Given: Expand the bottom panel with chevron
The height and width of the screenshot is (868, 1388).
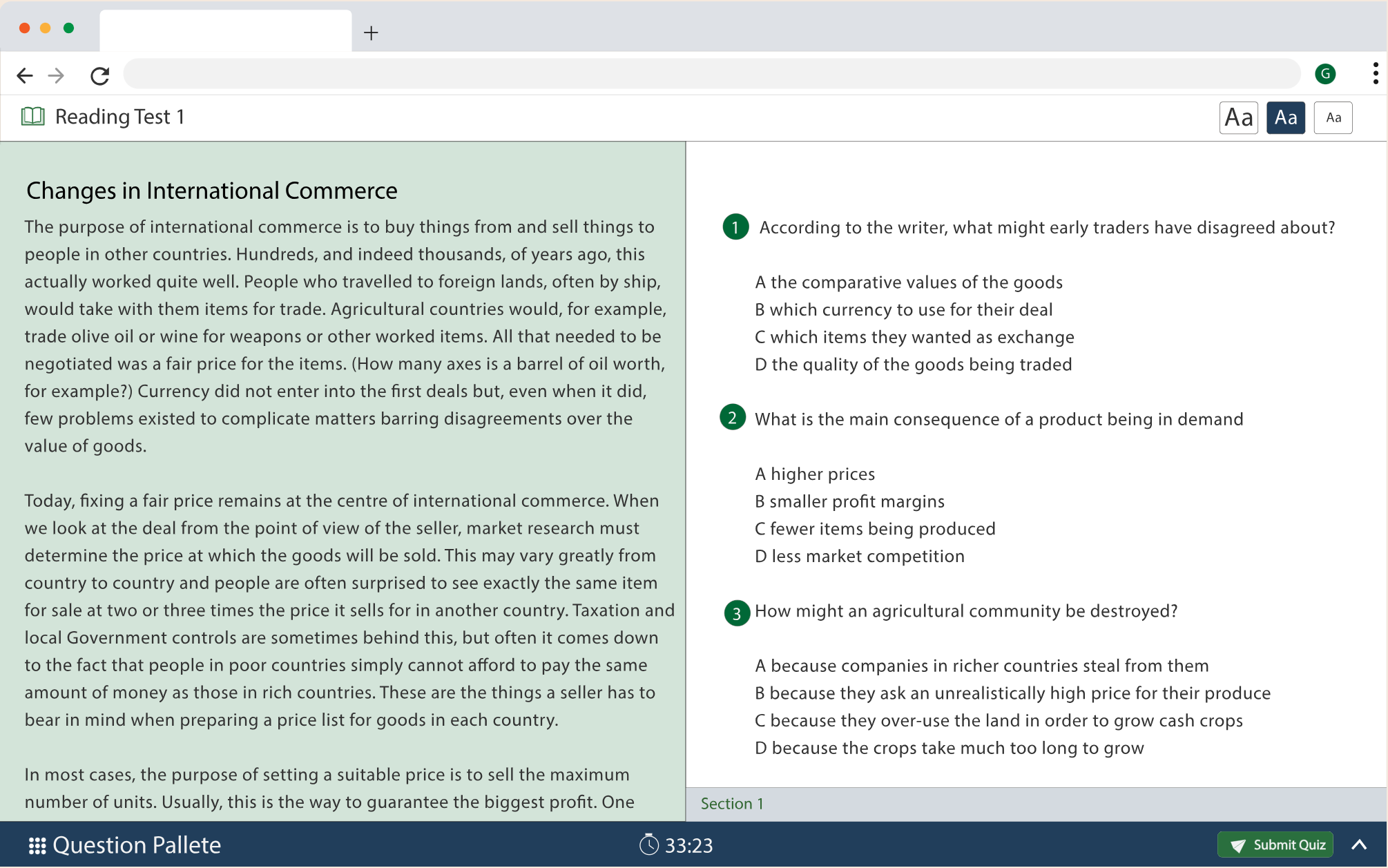Looking at the screenshot, I should coord(1359,845).
